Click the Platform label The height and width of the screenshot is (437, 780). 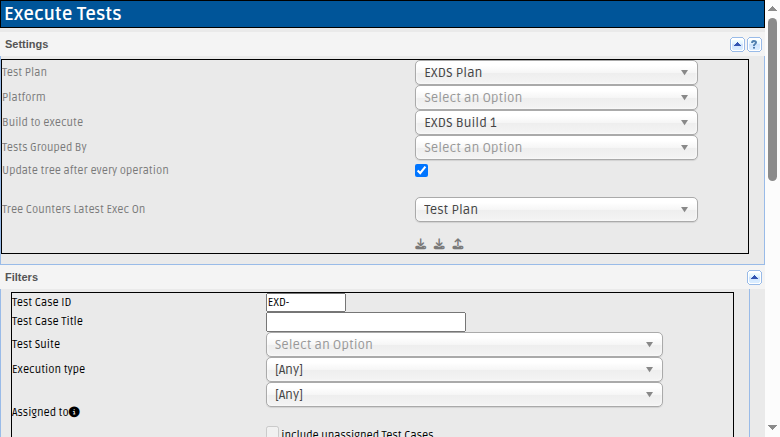pyautogui.click(x=24, y=97)
